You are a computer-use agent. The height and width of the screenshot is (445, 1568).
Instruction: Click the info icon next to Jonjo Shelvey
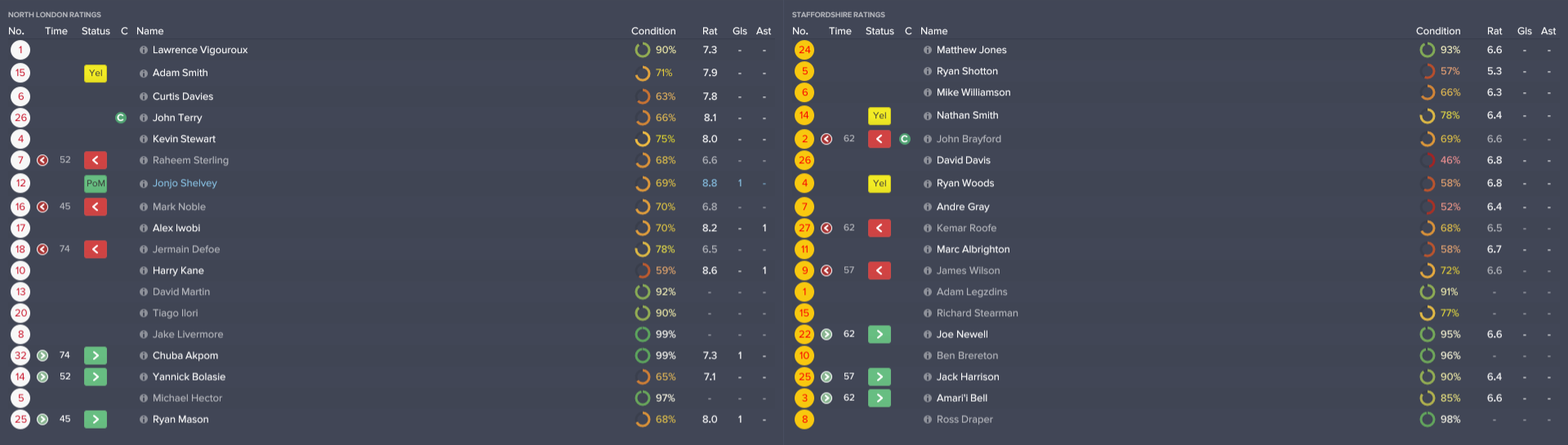click(144, 184)
